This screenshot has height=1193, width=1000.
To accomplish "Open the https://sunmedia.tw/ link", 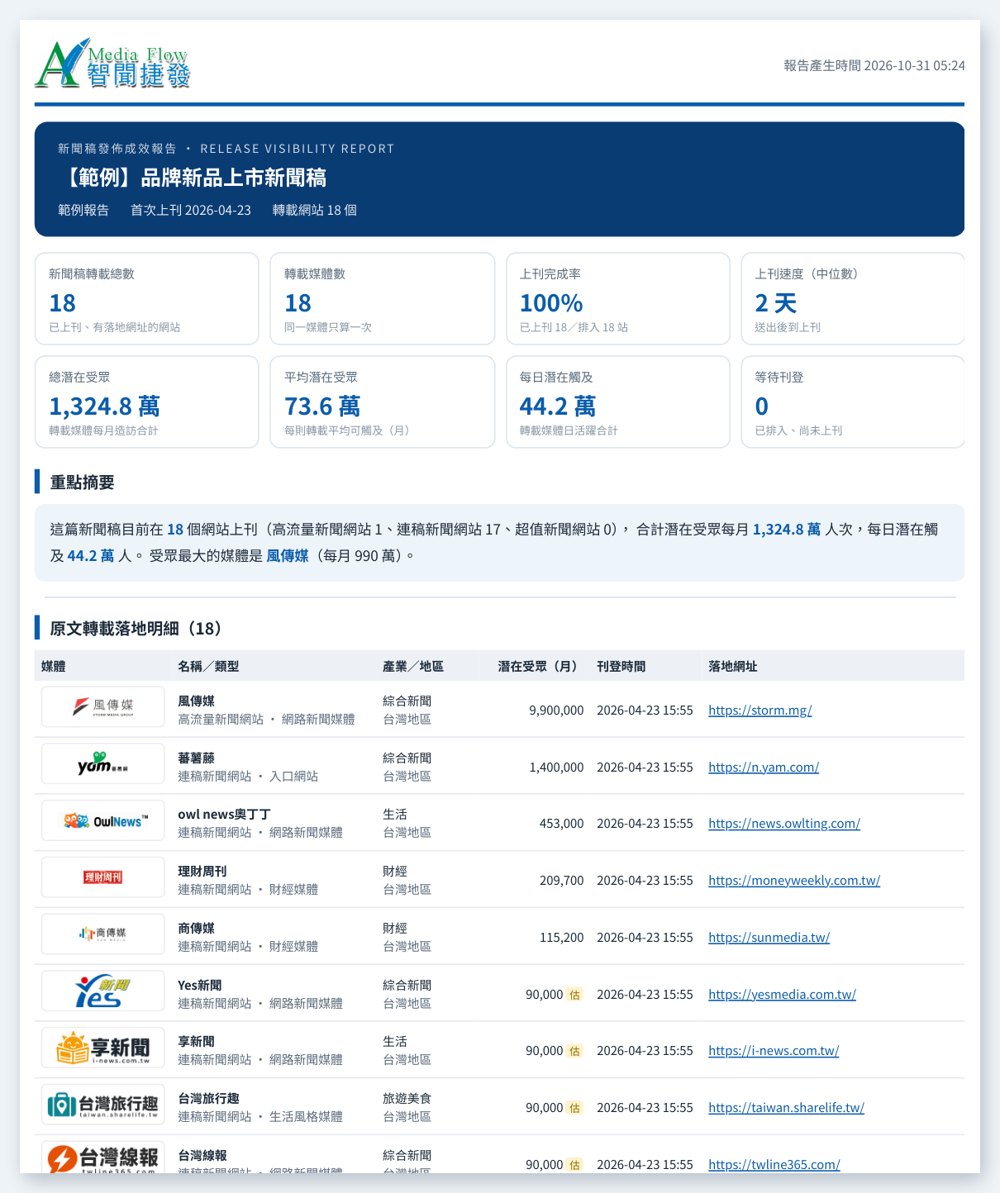I will (769, 937).
